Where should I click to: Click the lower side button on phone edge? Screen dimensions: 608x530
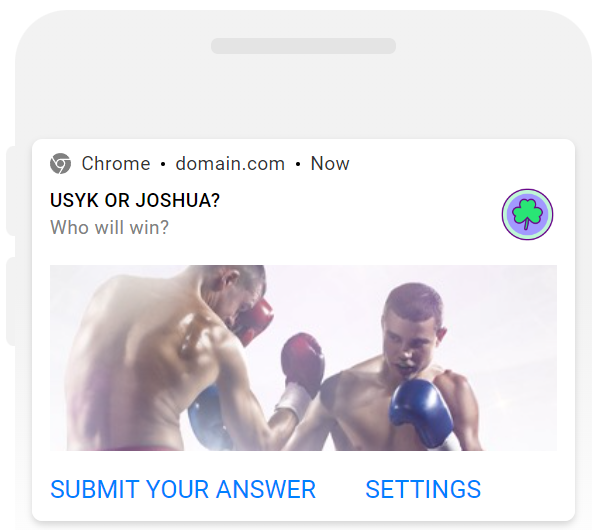pyautogui.click(x=10, y=301)
